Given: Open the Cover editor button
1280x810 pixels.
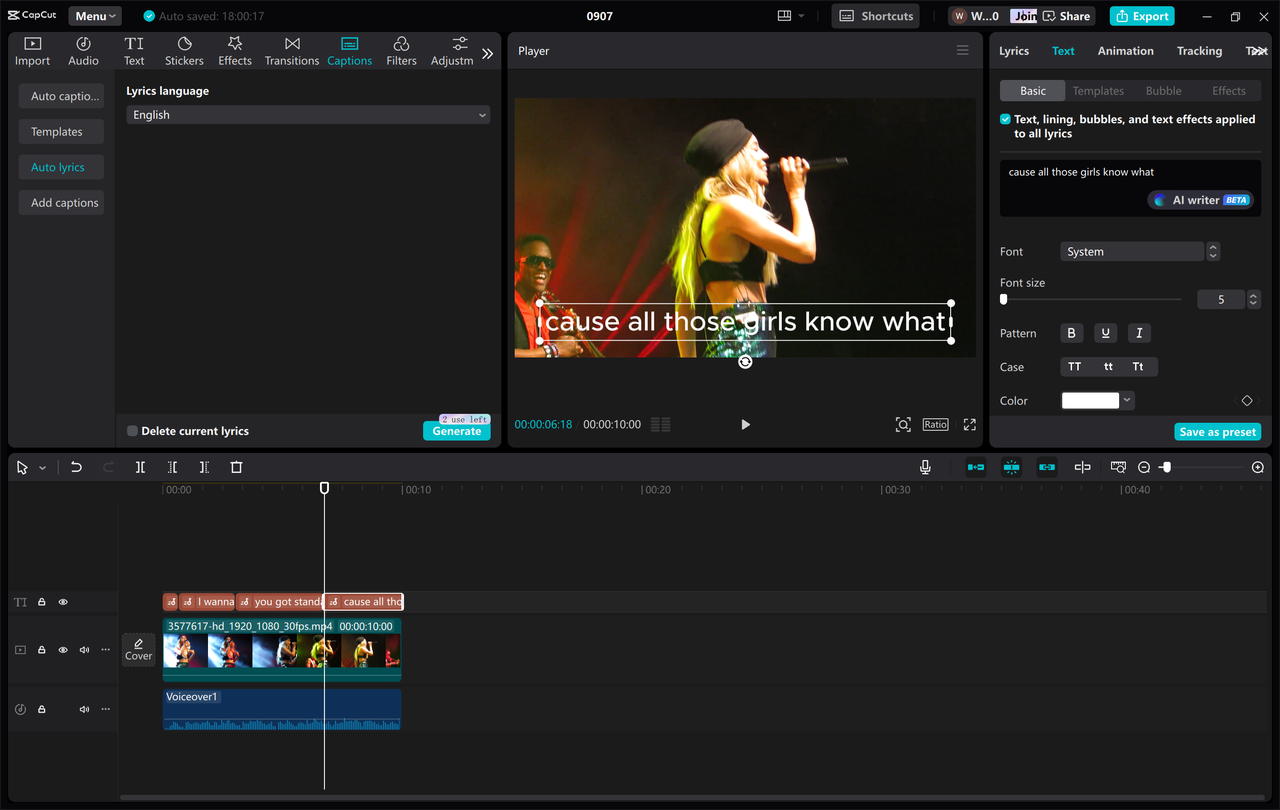Looking at the screenshot, I should pyautogui.click(x=138, y=649).
